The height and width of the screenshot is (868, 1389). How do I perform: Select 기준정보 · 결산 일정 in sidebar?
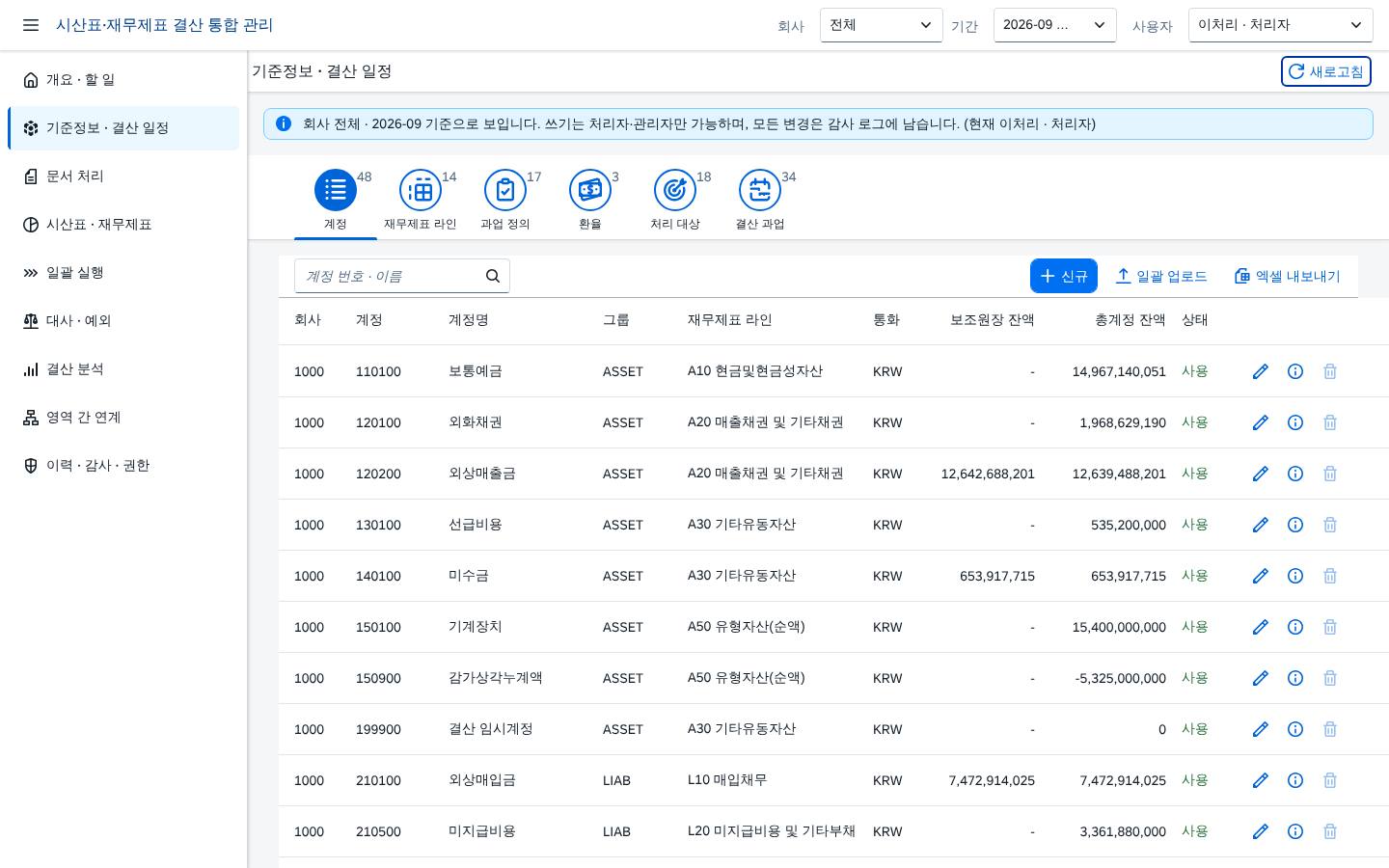point(123,128)
